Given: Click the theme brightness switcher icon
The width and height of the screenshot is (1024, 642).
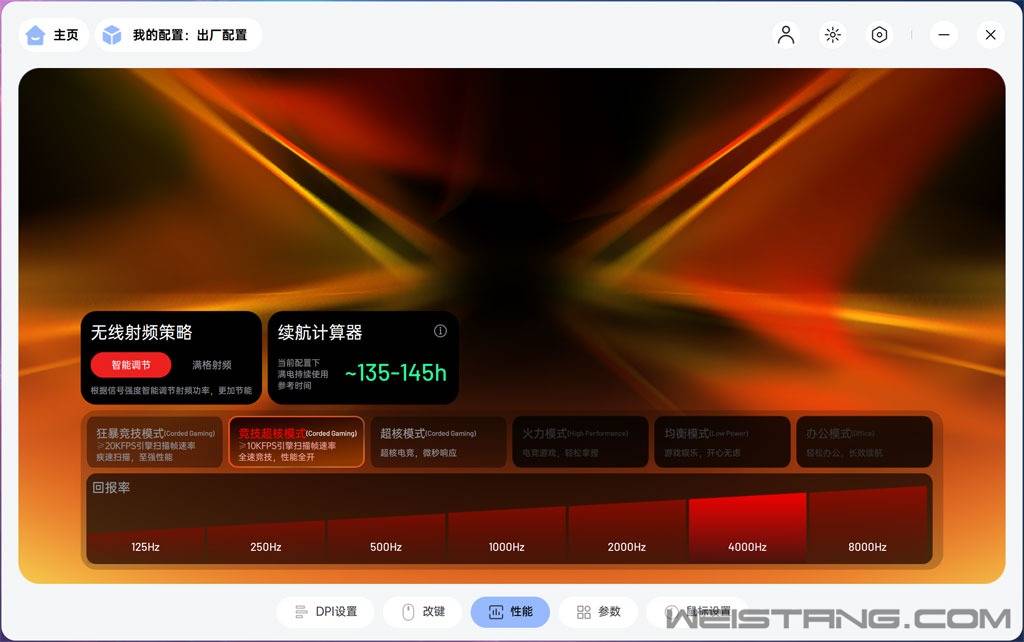Looking at the screenshot, I should pyautogui.click(x=832, y=34).
